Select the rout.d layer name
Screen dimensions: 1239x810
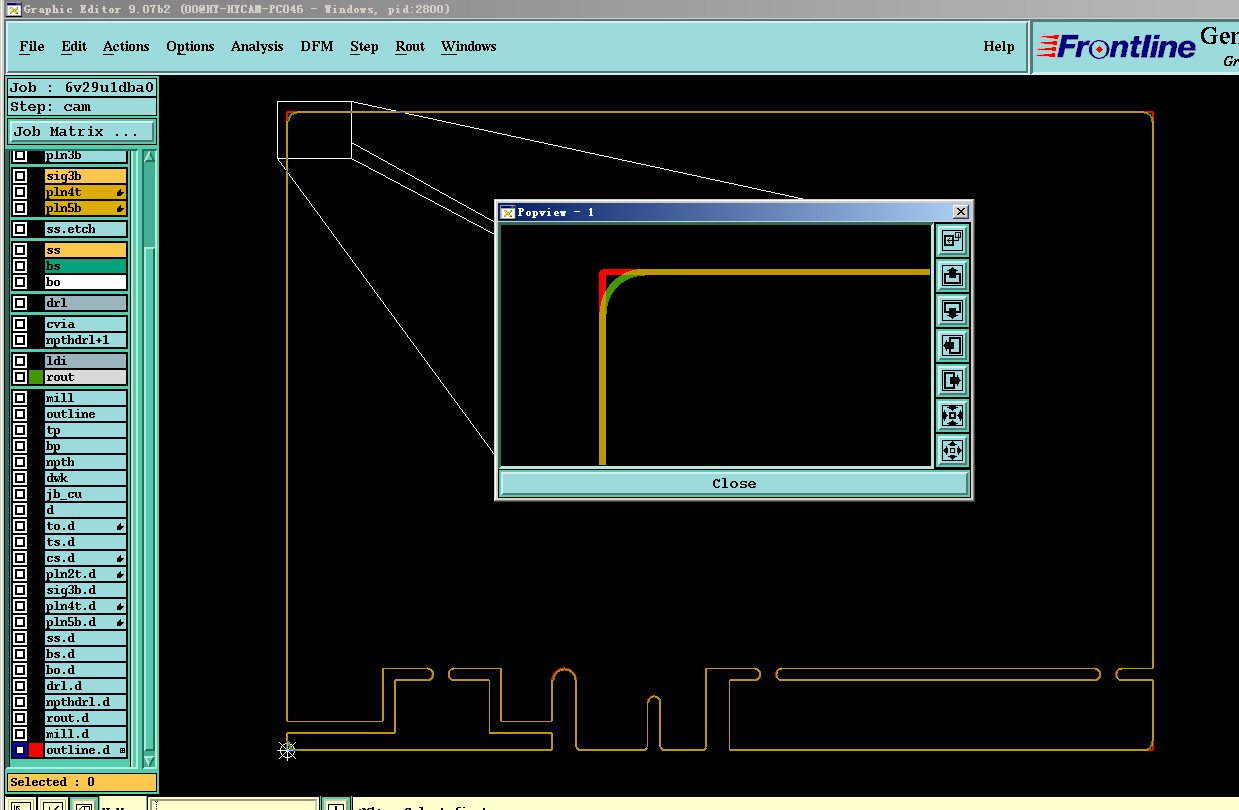pyautogui.click(x=86, y=718)
